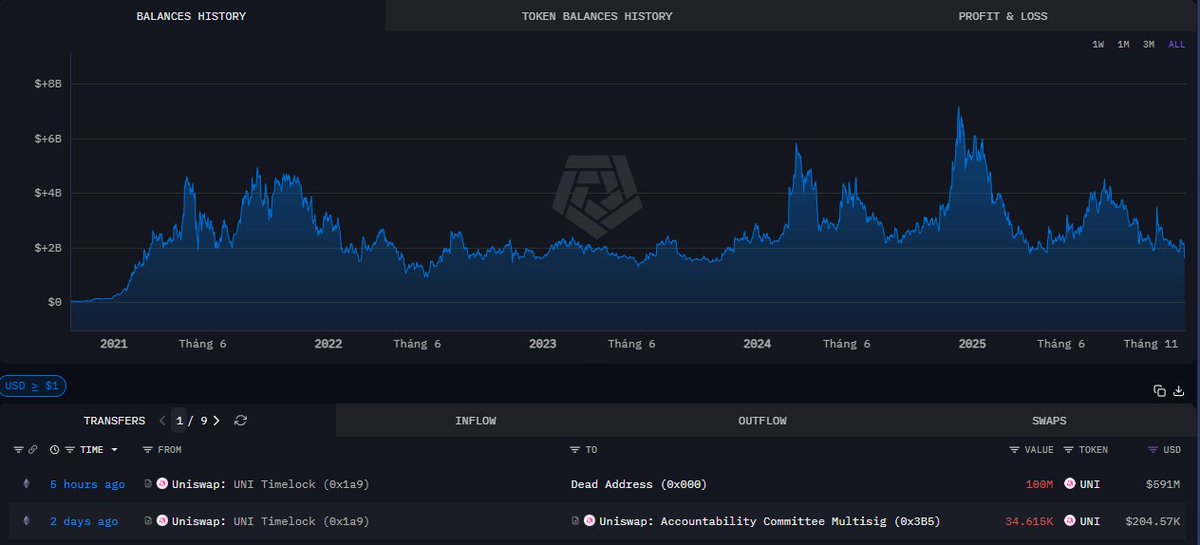The image size is (1200, 545).
Task: Open Dead Address (0x000) entity
Action: (639, 484)
